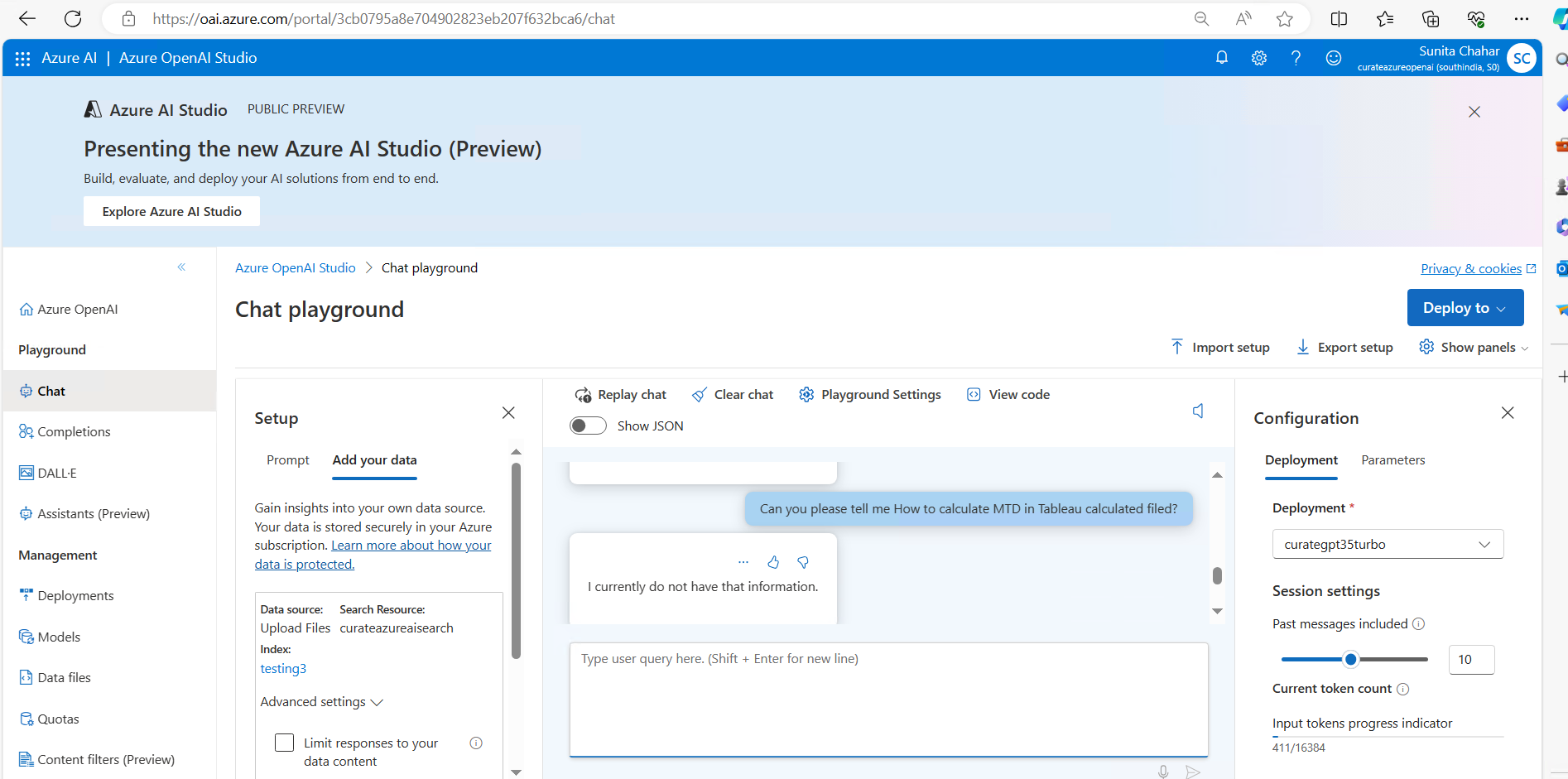The width and height of the screenshot is (1568, 779).
Task: Open the Azure OpenAI Studio breadcrumb link
Action: [x=295, y=267]
